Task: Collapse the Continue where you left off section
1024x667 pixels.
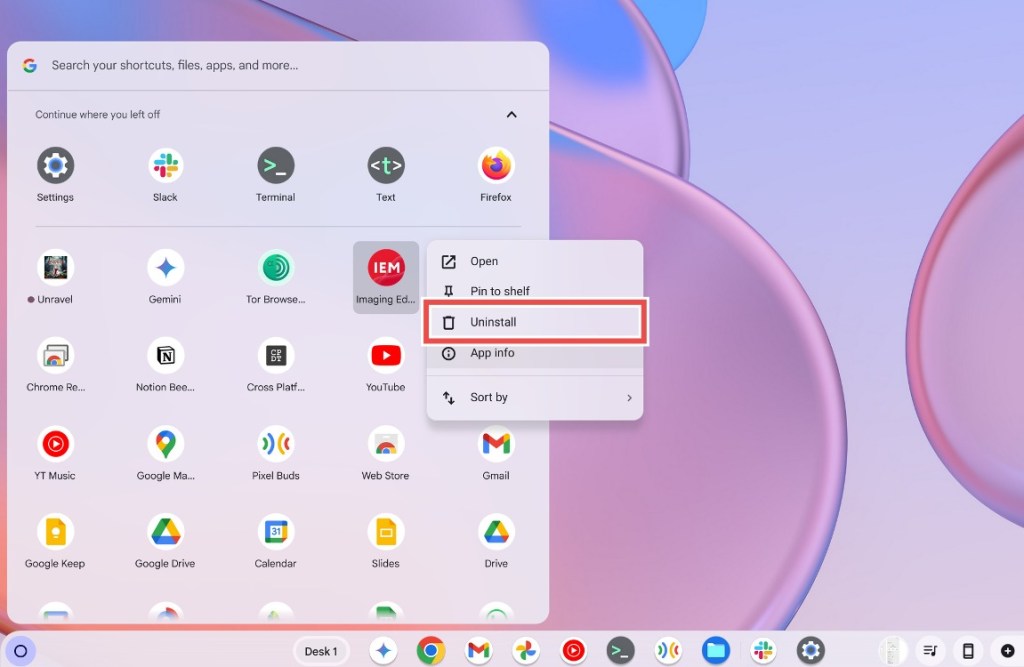Action: (511, 114)
